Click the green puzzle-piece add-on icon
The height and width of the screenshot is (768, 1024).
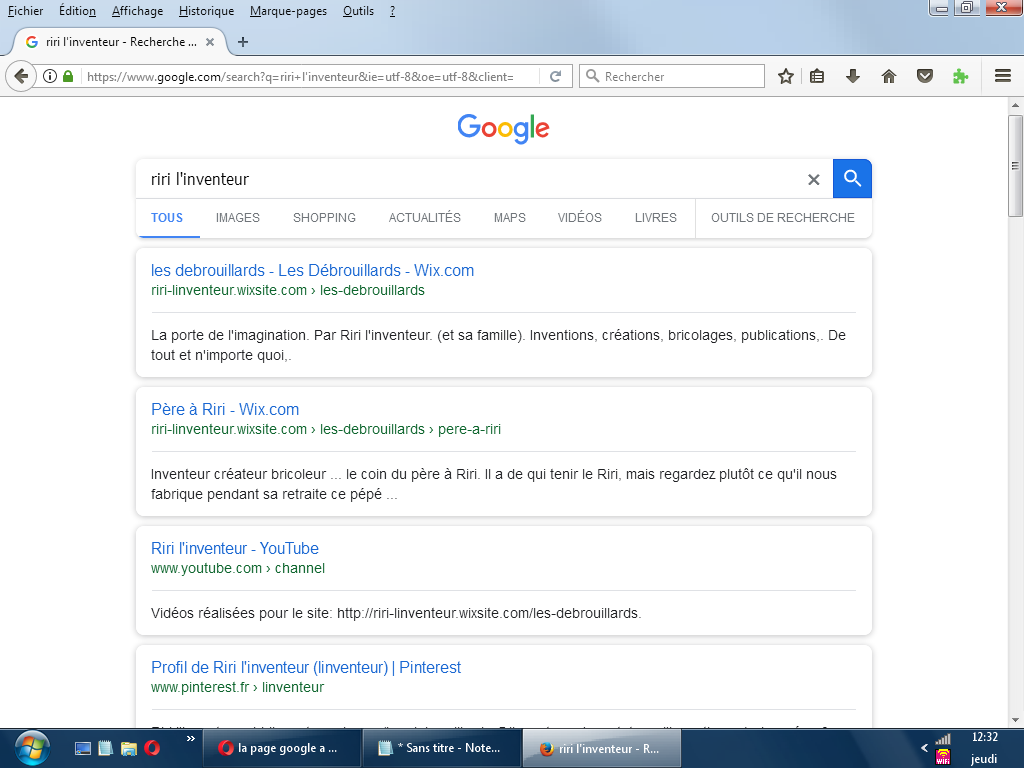coord(960,76)
